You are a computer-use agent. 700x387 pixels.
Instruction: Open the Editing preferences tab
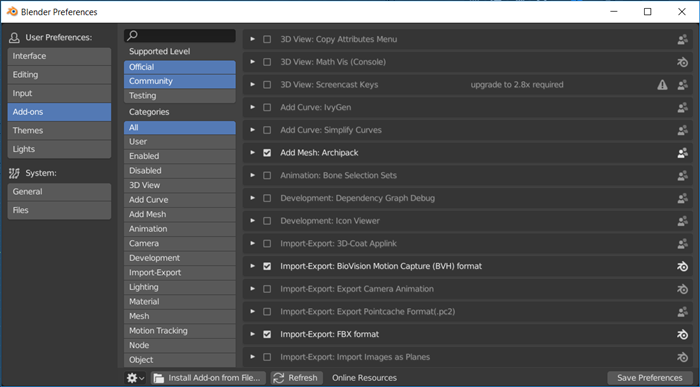point(59,75)
